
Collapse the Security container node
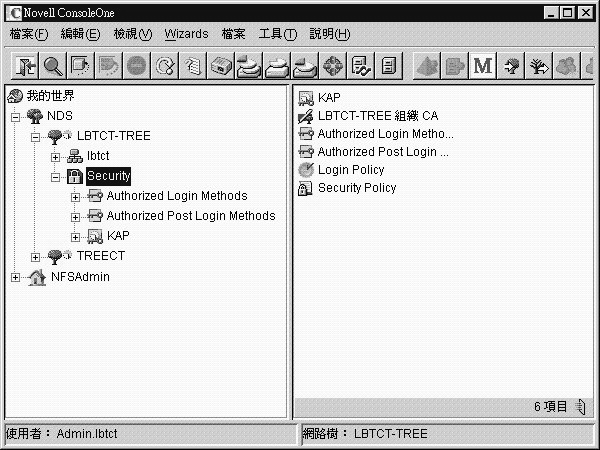pos(55,177)
